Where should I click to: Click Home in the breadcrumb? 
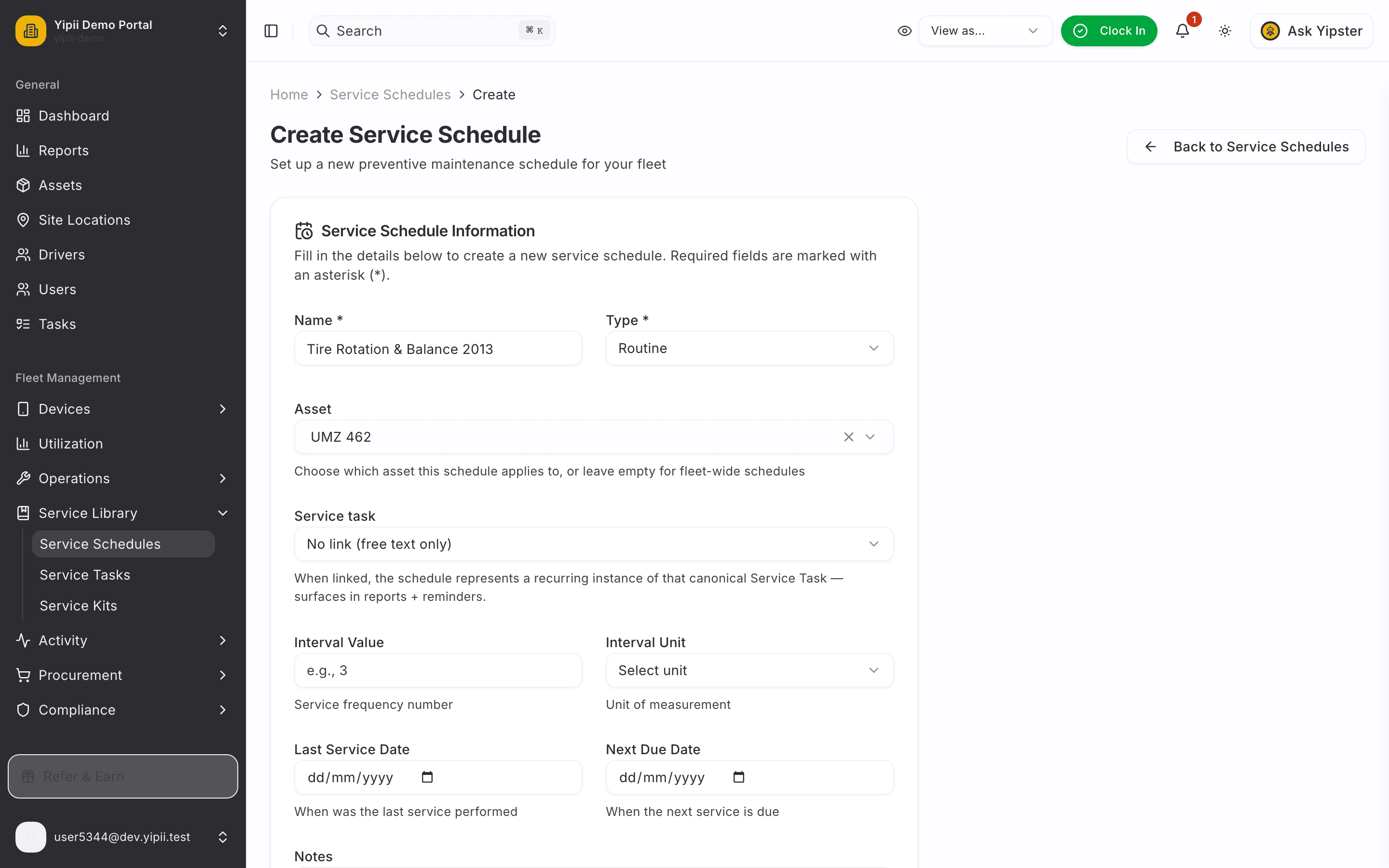click(289, 95)
